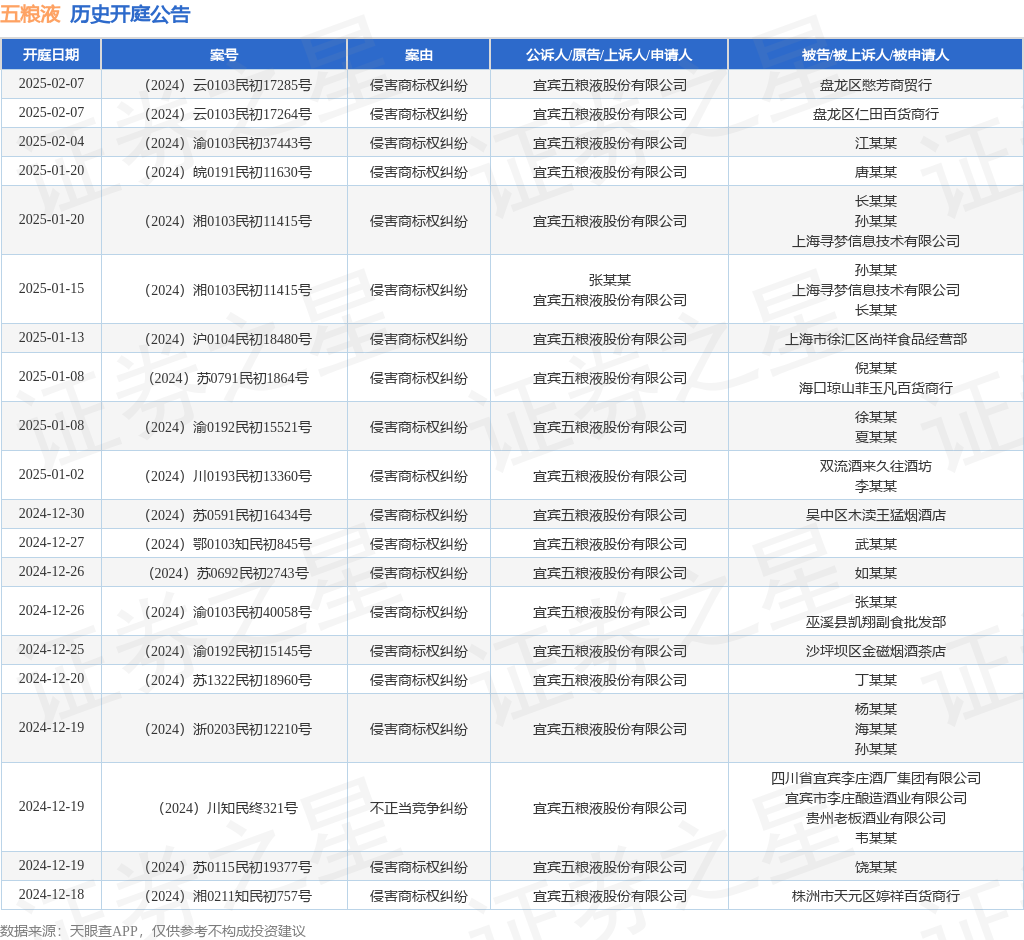Select case number 苏0115民初19377号
The width and height of the screenshot is (1024, 940).
228,867
